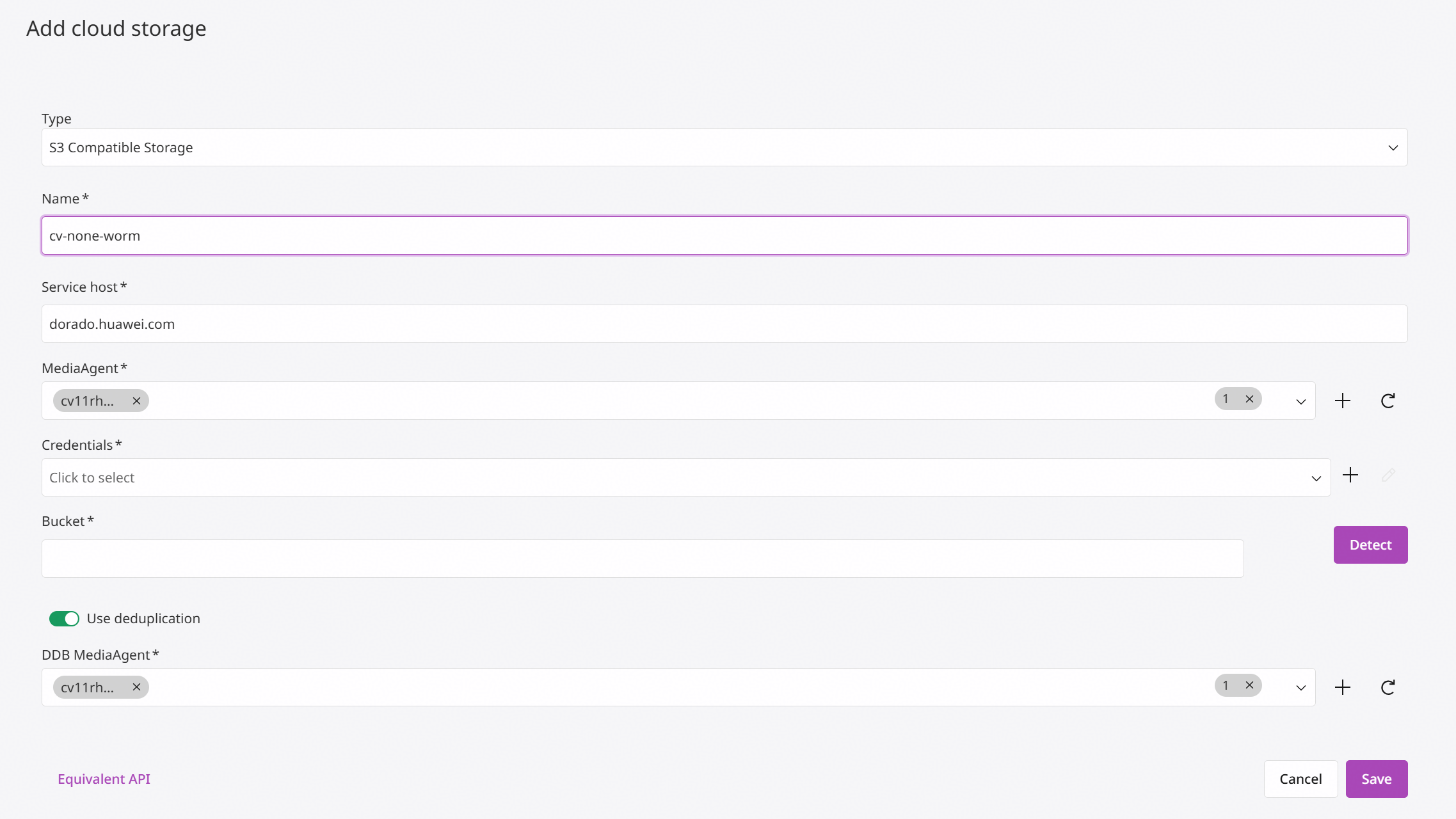Clear all selections in the DDB MediaAgent field

click(x=1249, y=686)
